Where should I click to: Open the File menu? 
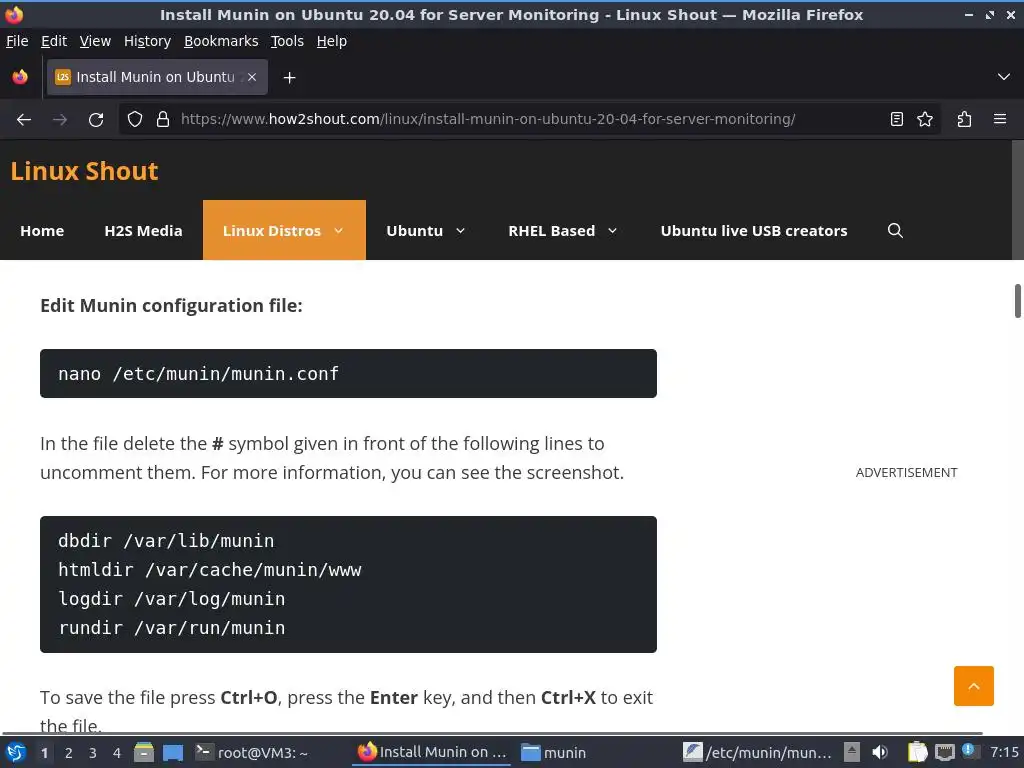pyautogui.click(x=17, y=41)
